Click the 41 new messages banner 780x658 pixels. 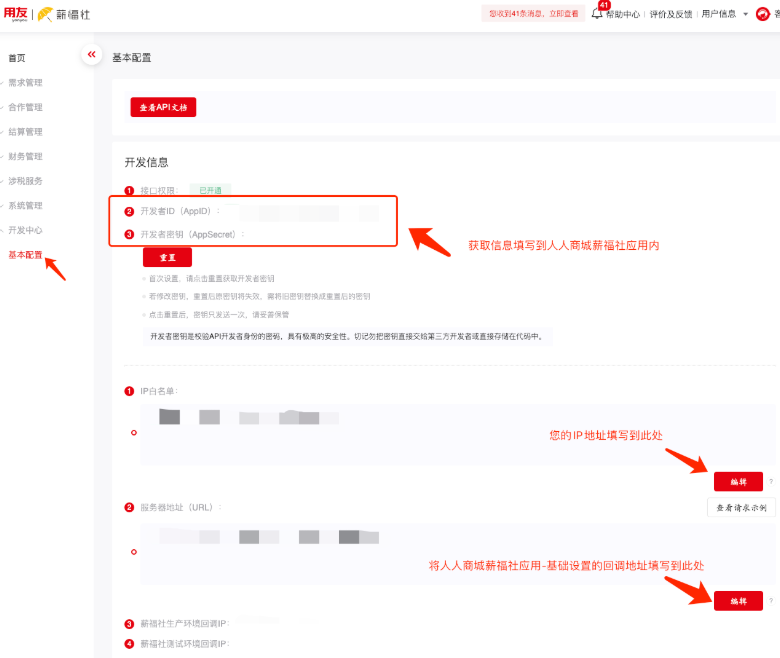pyautogui.click(x=532, y=14)
